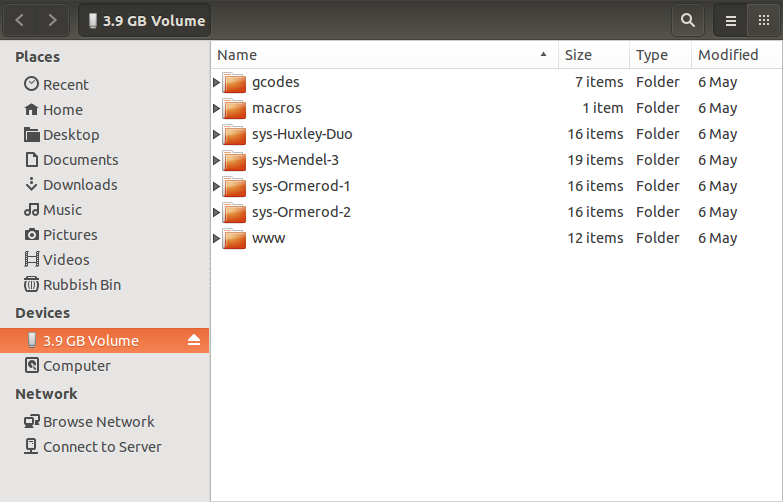Select 3.9 GB Volume under Devices
The image size is (783, 502).
pyautogui.click(x=104, y=340)
